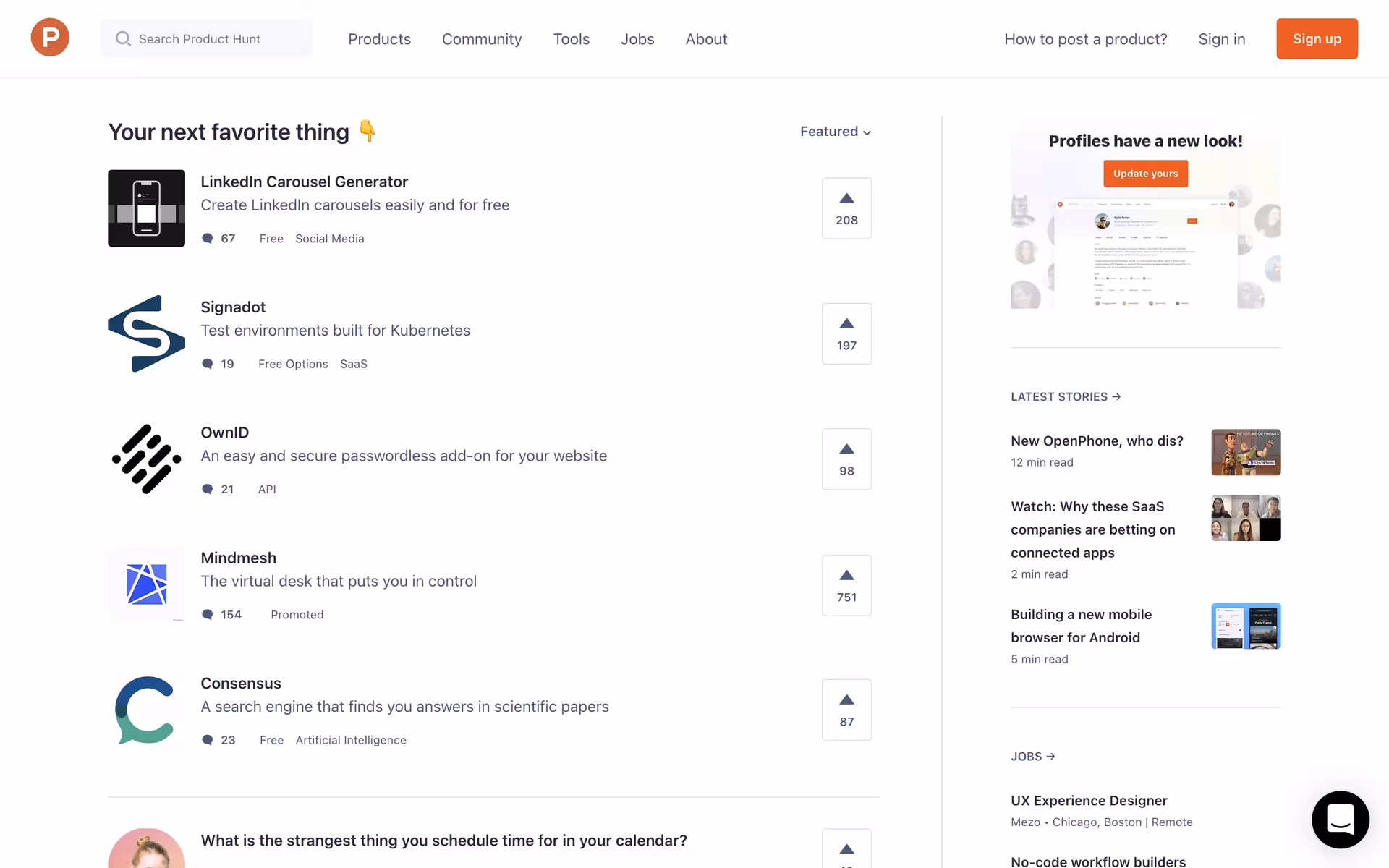Click the Consensus logo icon
1389x868 pixels.
[x=146, y=710]
